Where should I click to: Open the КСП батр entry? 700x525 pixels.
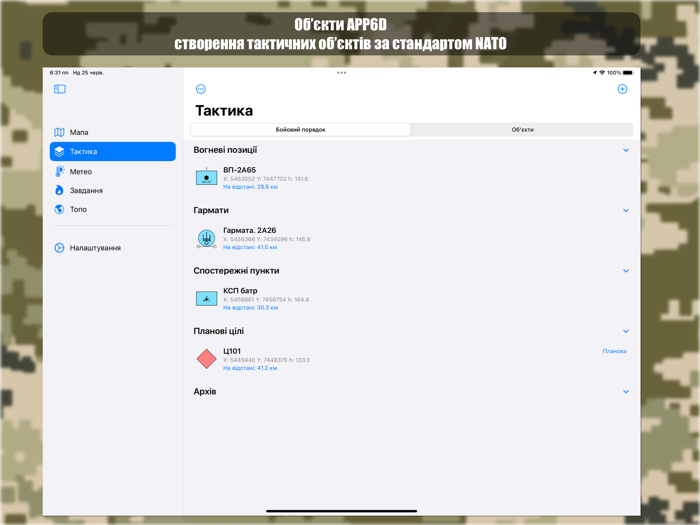tap(412, 299)
